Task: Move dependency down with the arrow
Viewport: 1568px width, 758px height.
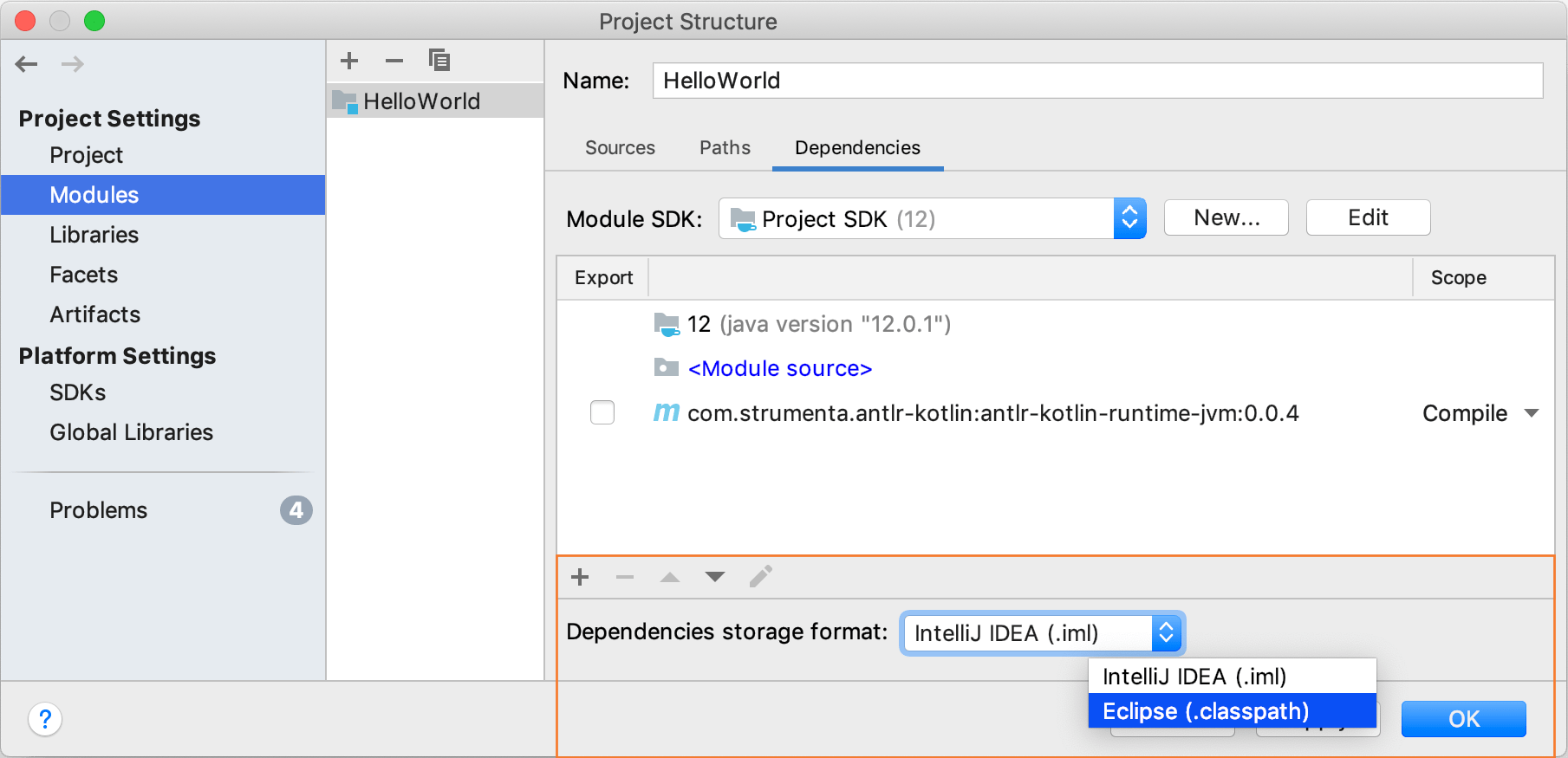Action: [x=715, y=577]
